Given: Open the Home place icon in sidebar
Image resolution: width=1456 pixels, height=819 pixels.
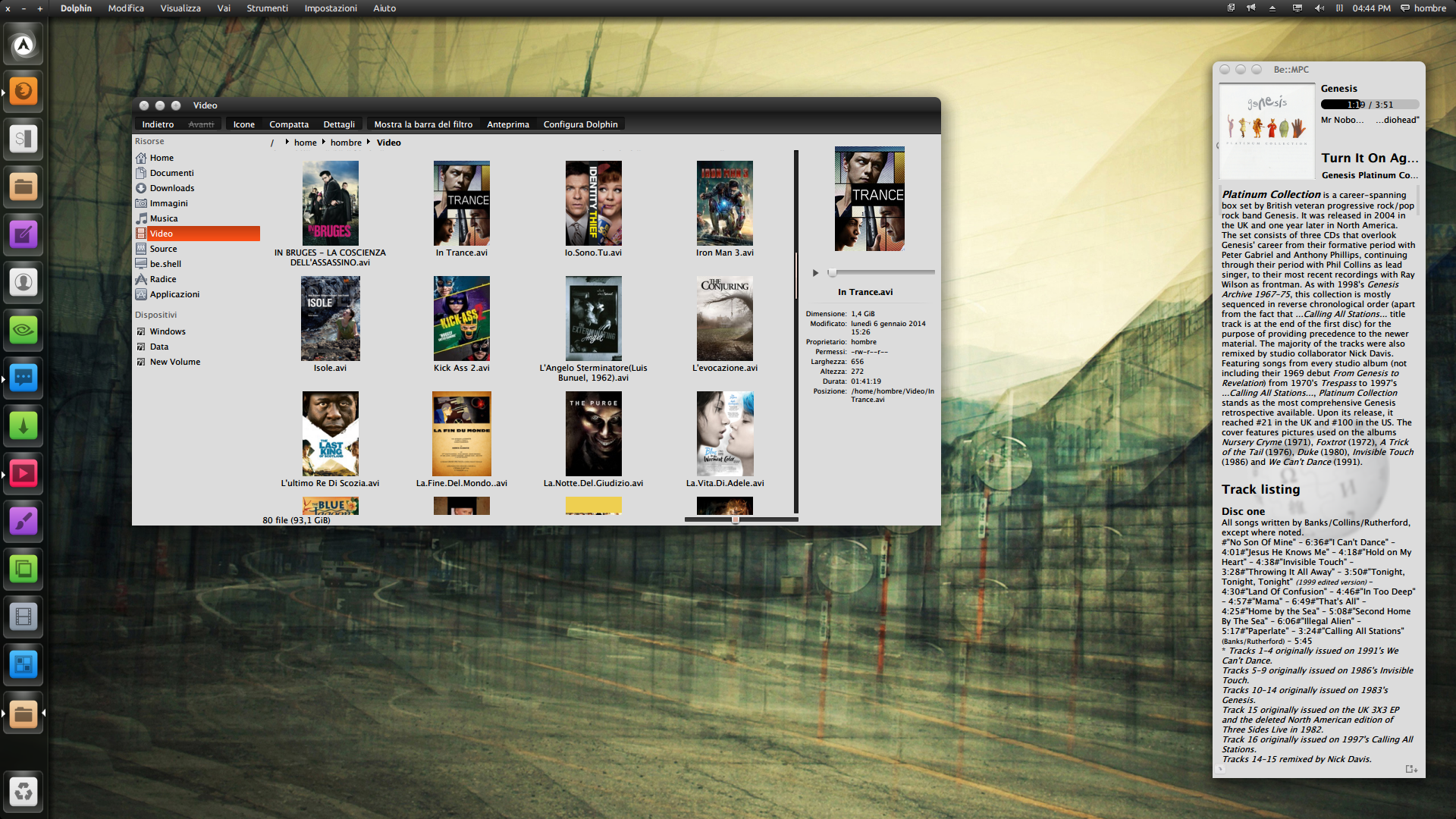Looking at the screenshot, I should pos(141,158).
